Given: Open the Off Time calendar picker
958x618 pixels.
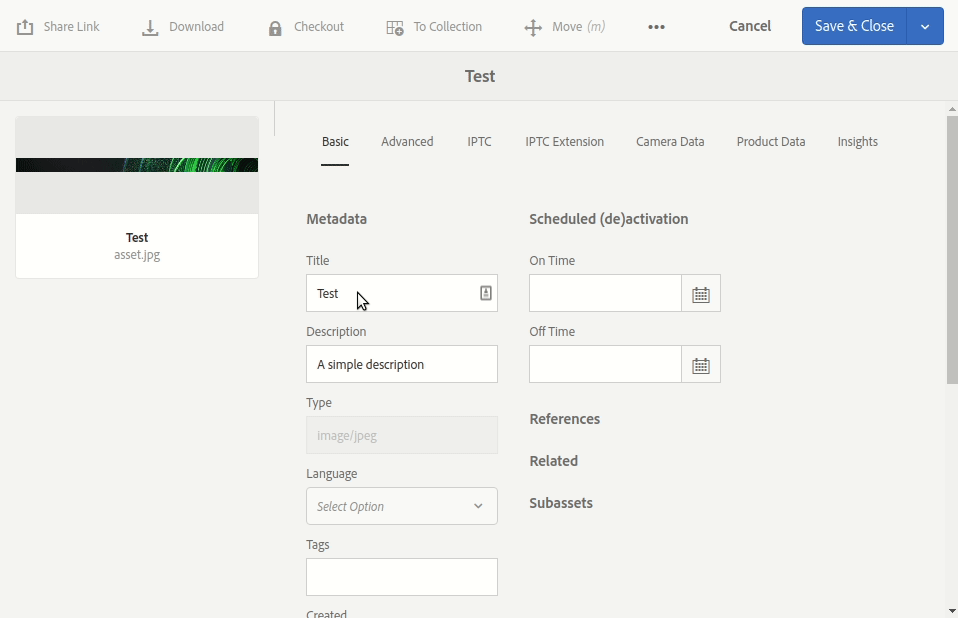Looking at the screenshot, I should click(x=701, y=364).
